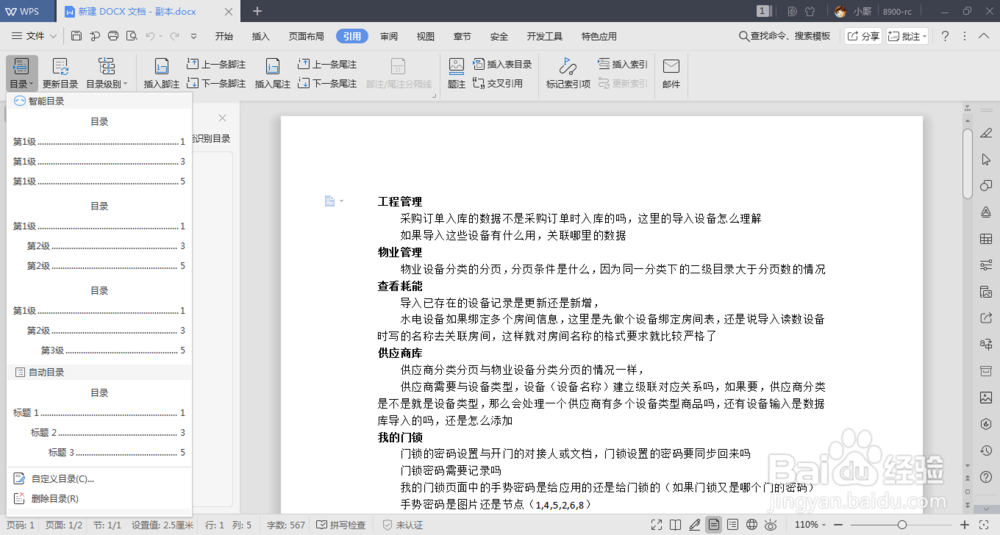Viewport: 1000px width, 535px height.
Task: Click 未认证 status in status bar
Action: [402, 525]
